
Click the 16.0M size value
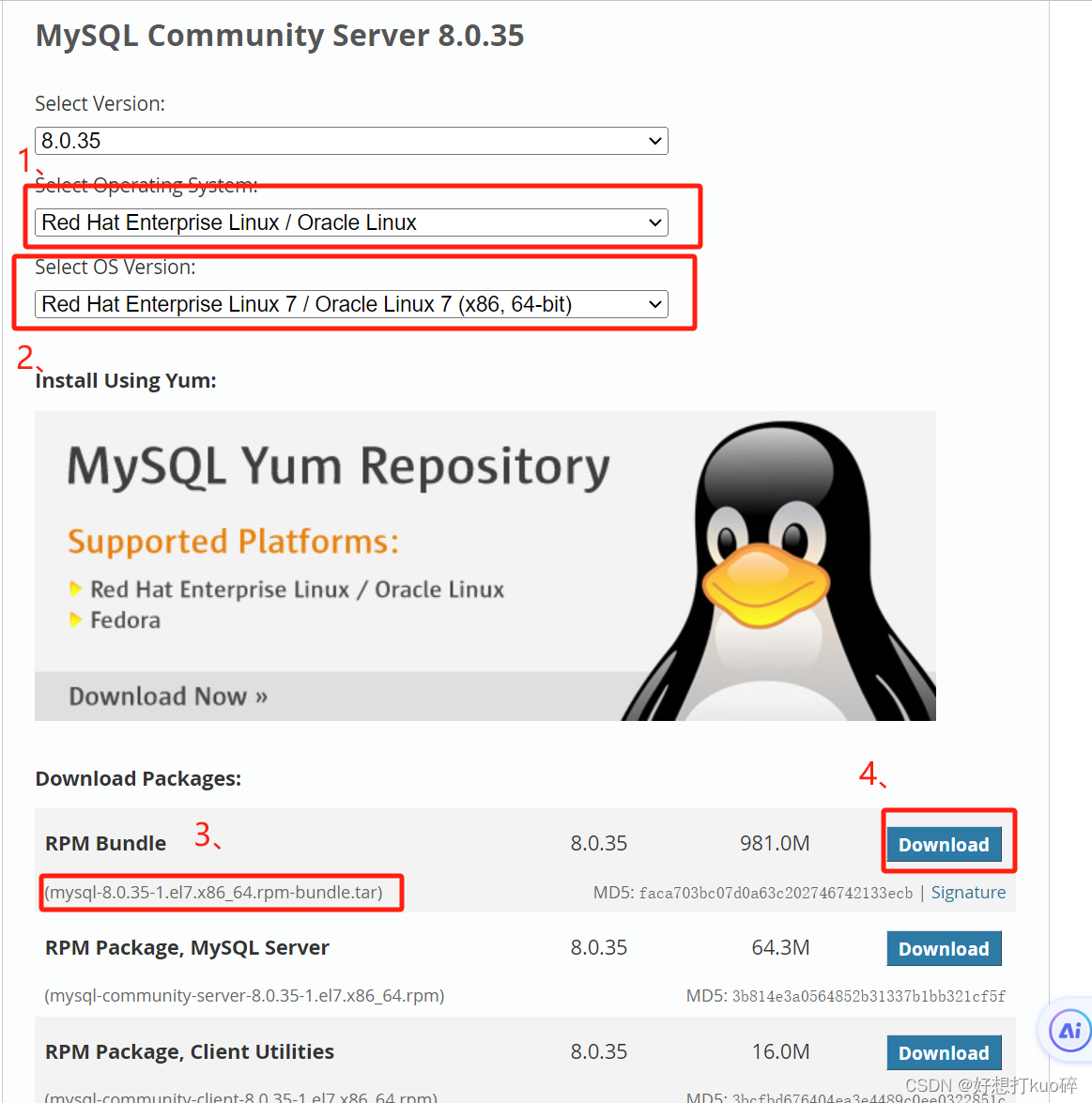point(780,1051)
